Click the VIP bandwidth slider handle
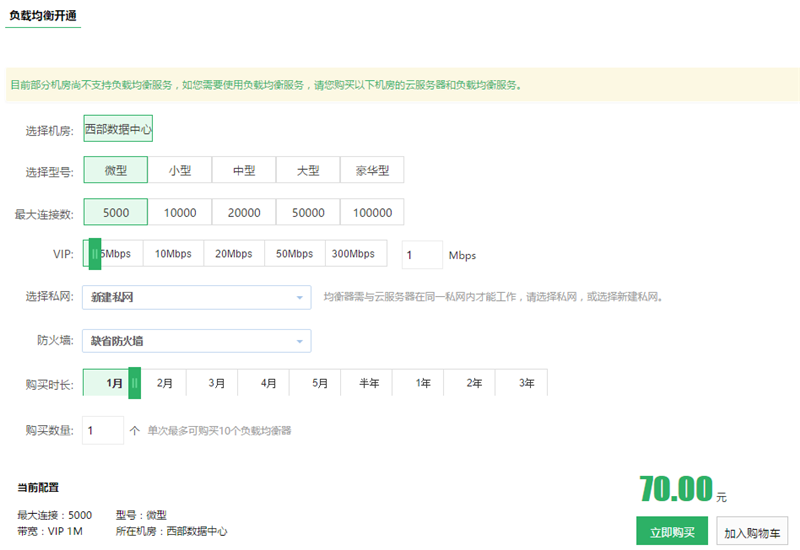The width and height of the screenshot is (800, 550). tap(95, 254)
